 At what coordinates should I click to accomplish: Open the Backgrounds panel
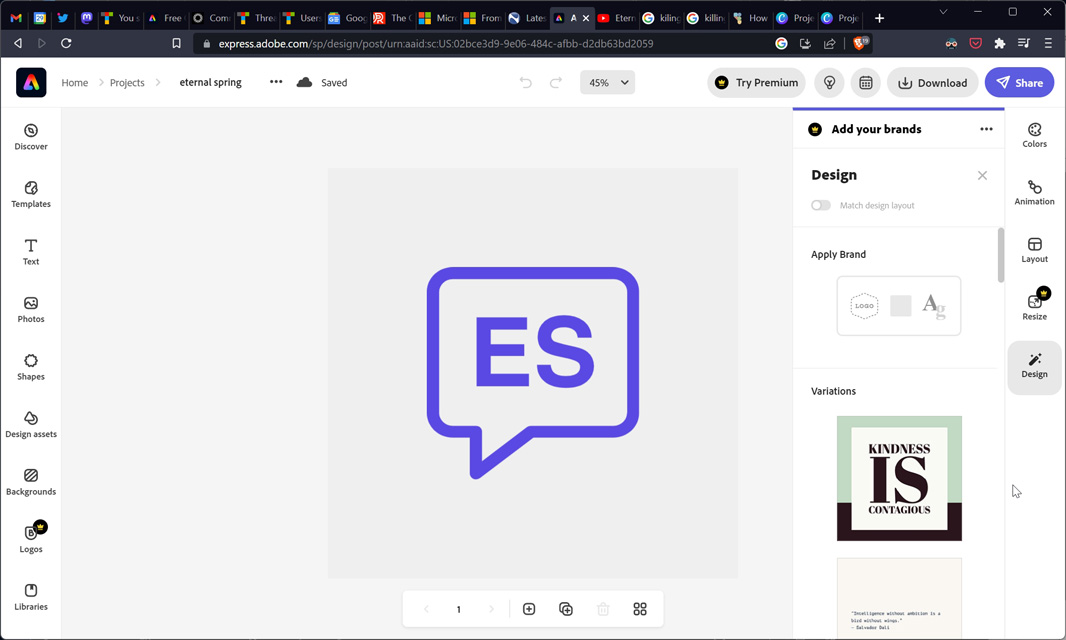click(x=31, y=482)
